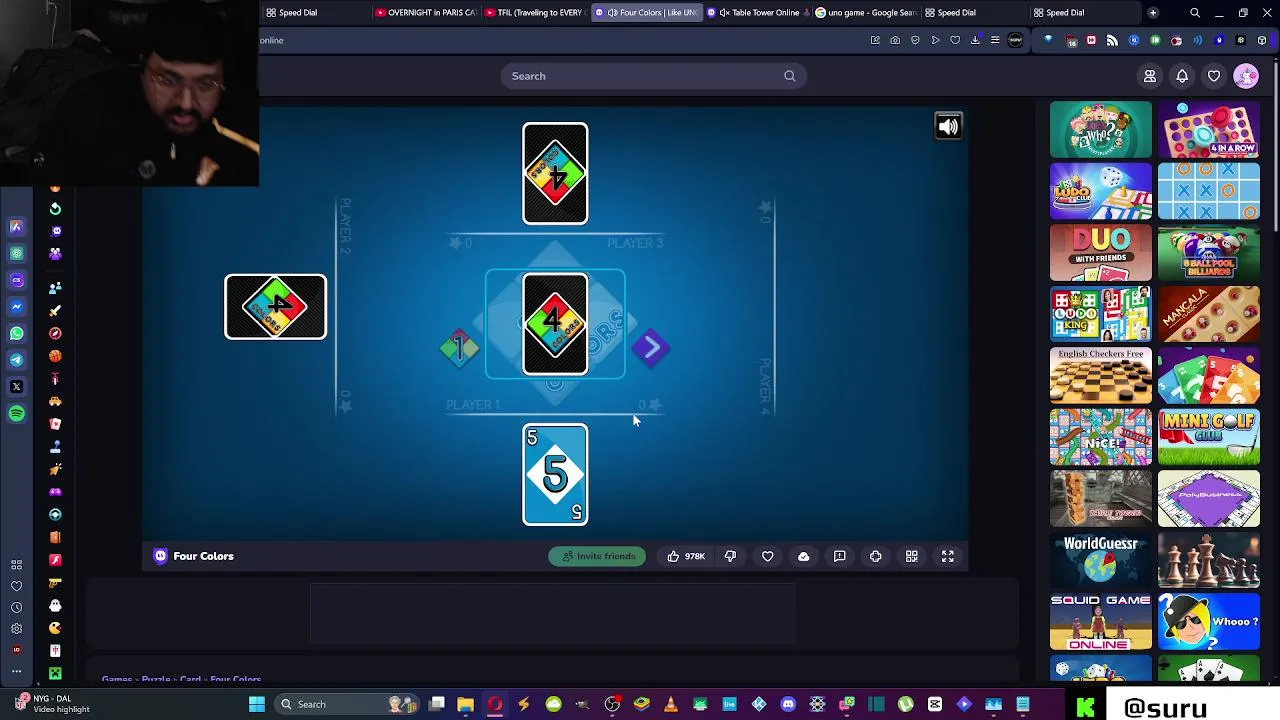The image size is (1280, 720).
Task: Switch to the OVERNIGHT in PARIS tab
Action: click(x=426, y=12)
